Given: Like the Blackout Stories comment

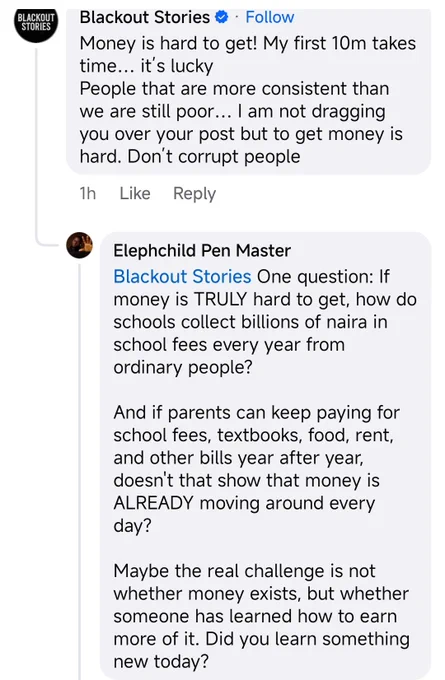Looking at the screenshot, I should (x=135, y=193).
